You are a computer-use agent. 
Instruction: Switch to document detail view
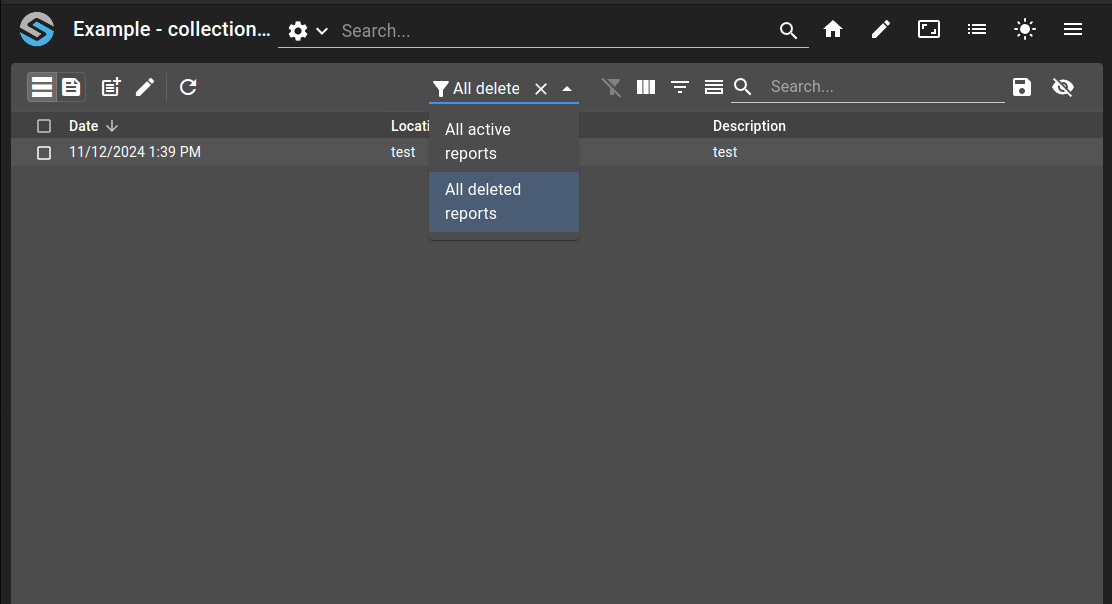tap(71, 87)
